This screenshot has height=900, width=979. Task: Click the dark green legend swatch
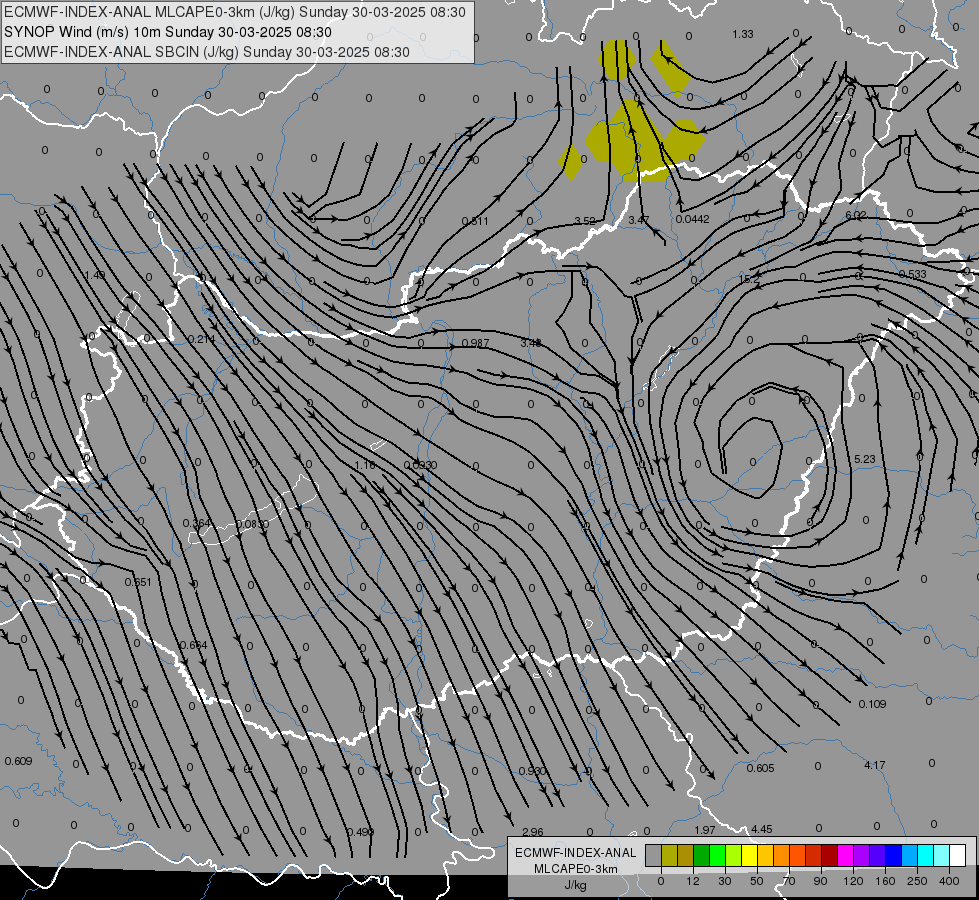pos(701,855)
